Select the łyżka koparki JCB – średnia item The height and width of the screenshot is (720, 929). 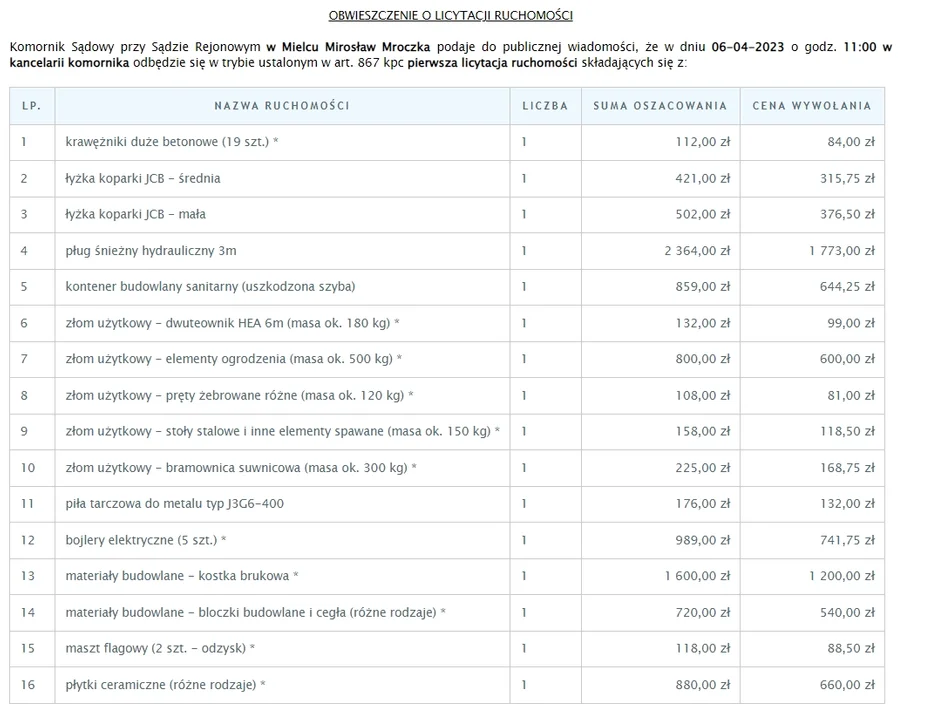143,178
